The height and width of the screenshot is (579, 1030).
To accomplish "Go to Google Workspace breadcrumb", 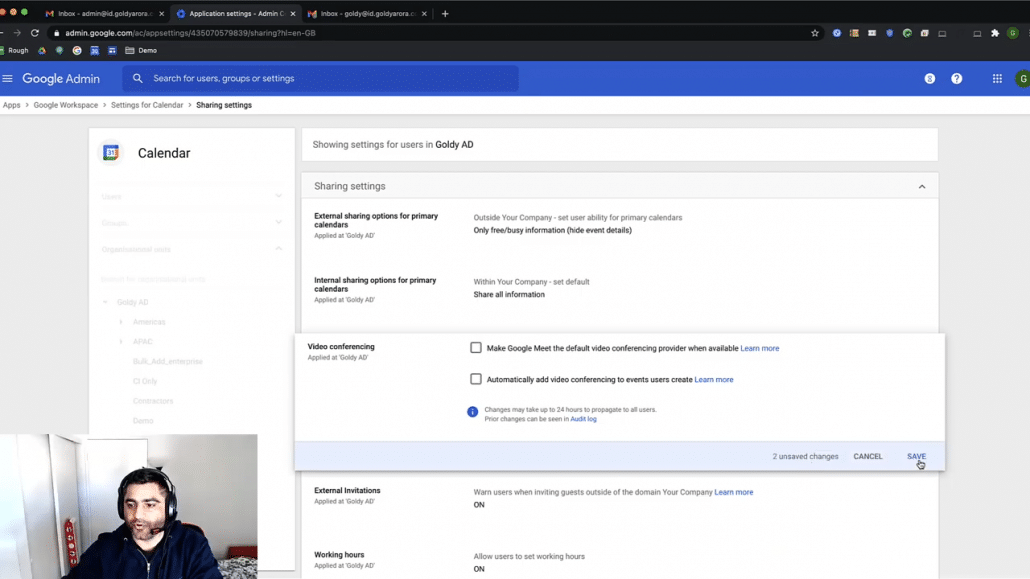I will click(x=66, y=105).
